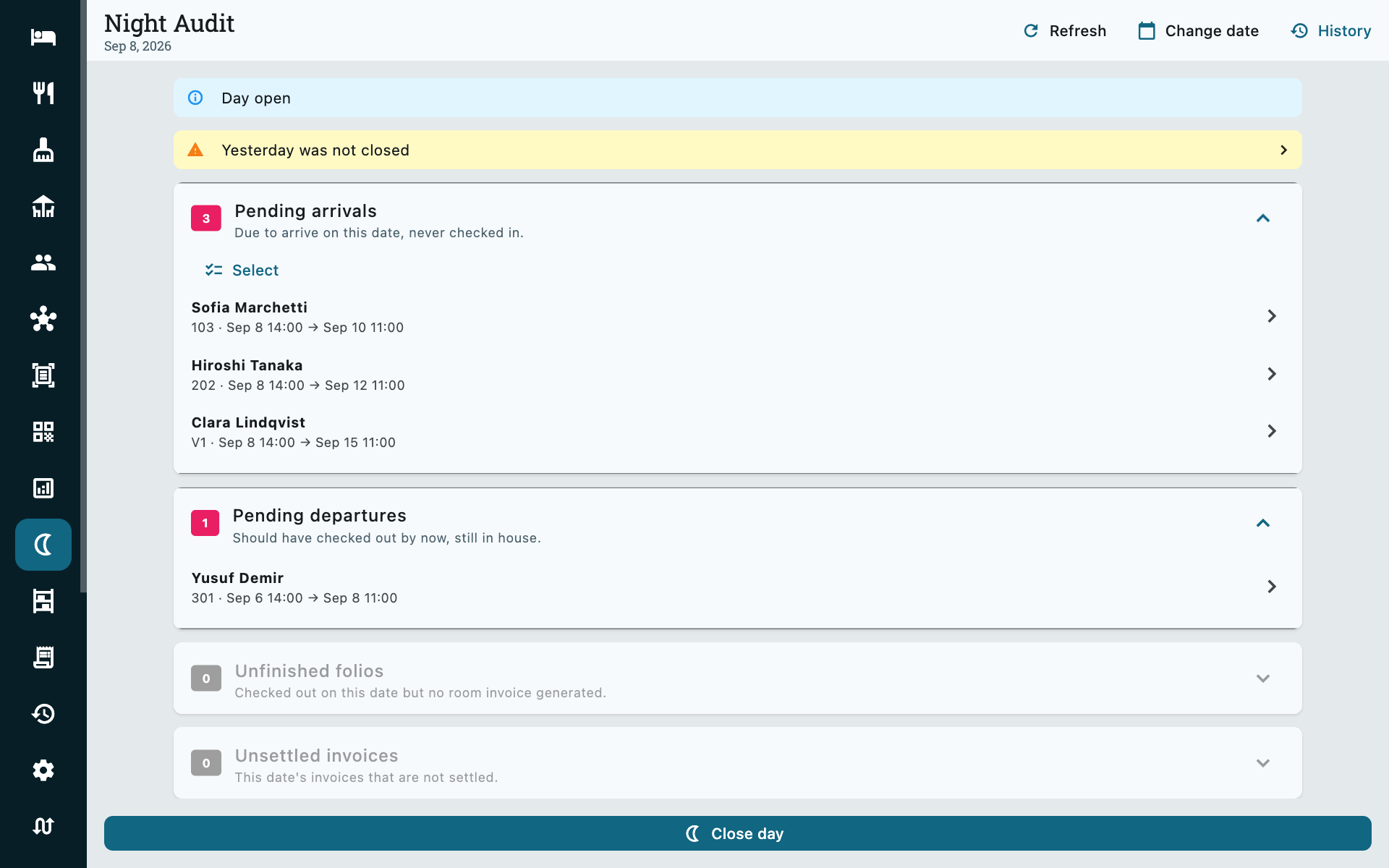Click the Refresh circular arrow icon
This screenshot has height=868, width=1389.
click(1031, 31)
